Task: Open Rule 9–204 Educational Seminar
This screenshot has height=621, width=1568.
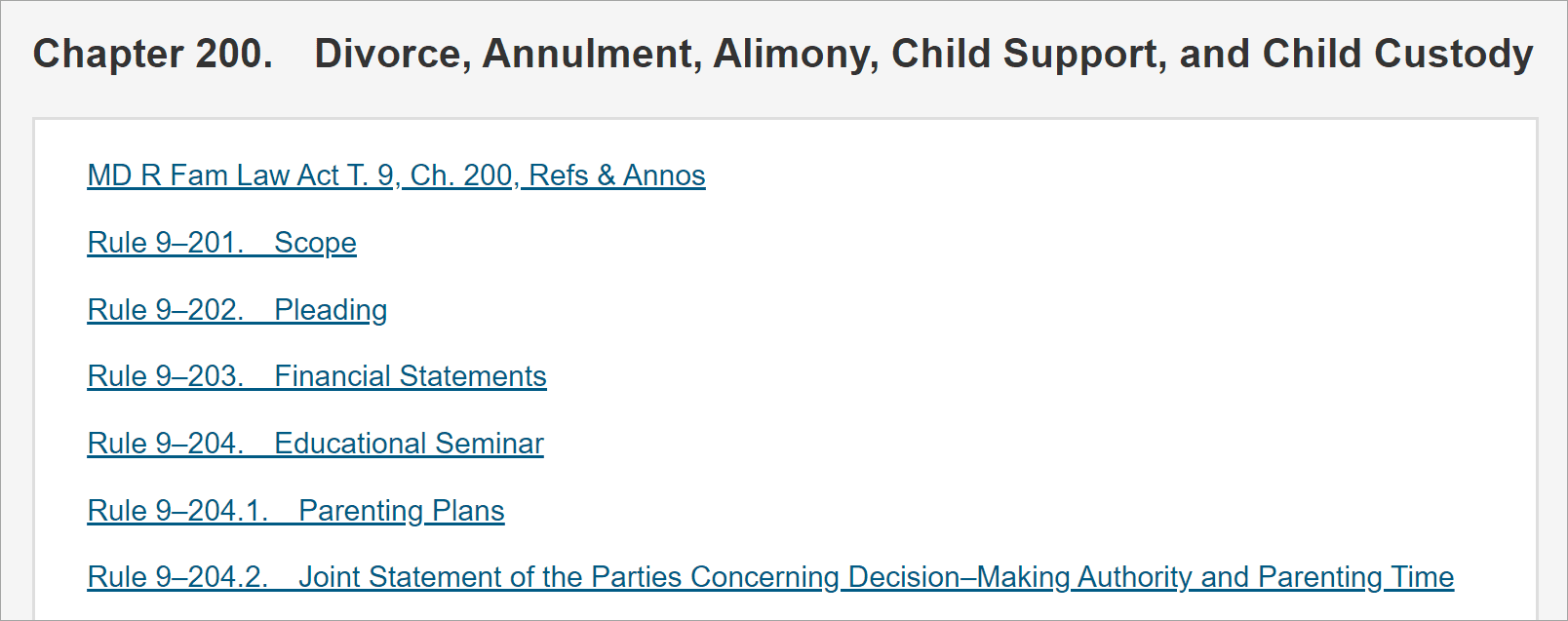Action: click(315, 444)
